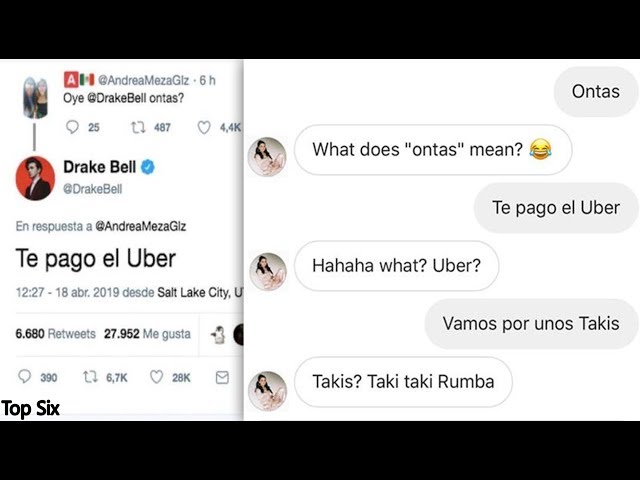The width and height of the screenshot is (640, 480).
Task: Select 'Vamos por unos Takis' message bubble
Action: tap(531, 324)
